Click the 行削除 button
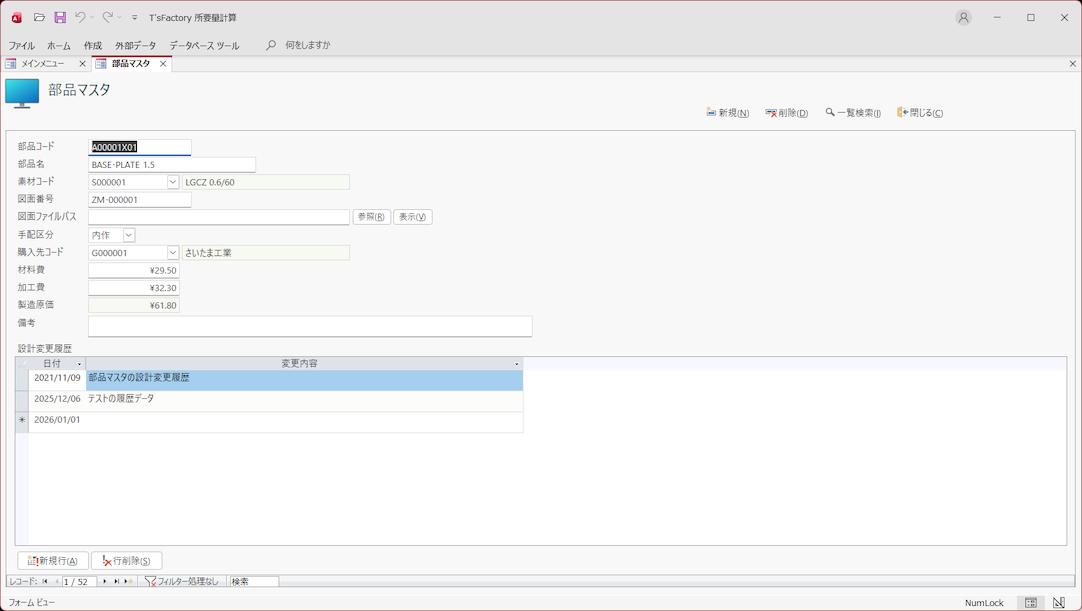The height and width of the screenshot is (611, 1082). 127,561
